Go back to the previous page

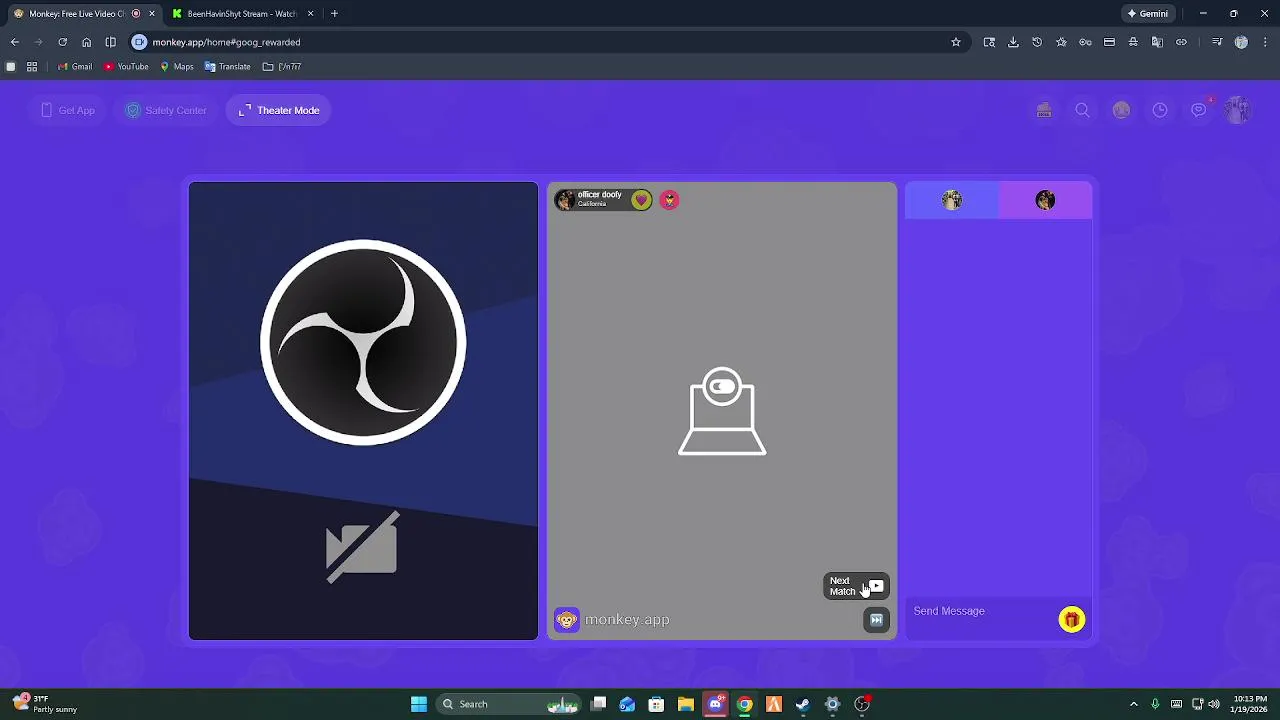pyautogui.click(x=15, y=42)
